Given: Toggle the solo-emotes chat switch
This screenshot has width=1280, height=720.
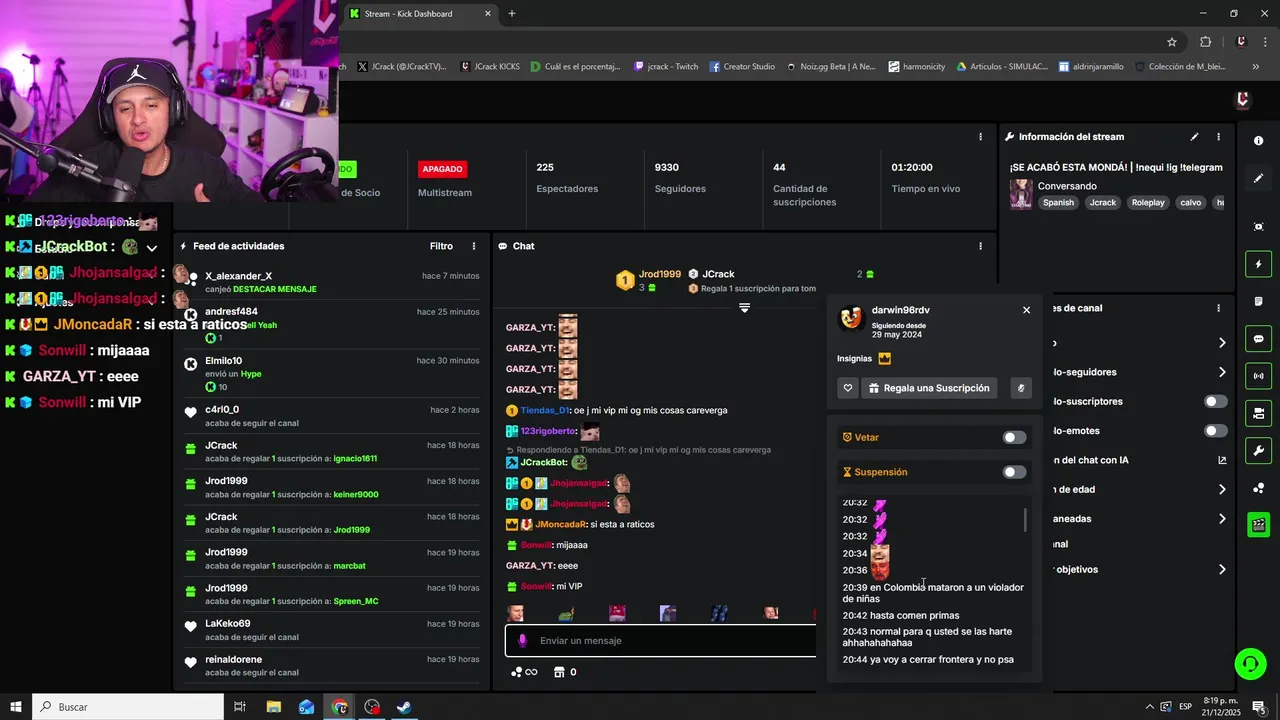Looking at the screenshot, I should [x=1216, y=431].
